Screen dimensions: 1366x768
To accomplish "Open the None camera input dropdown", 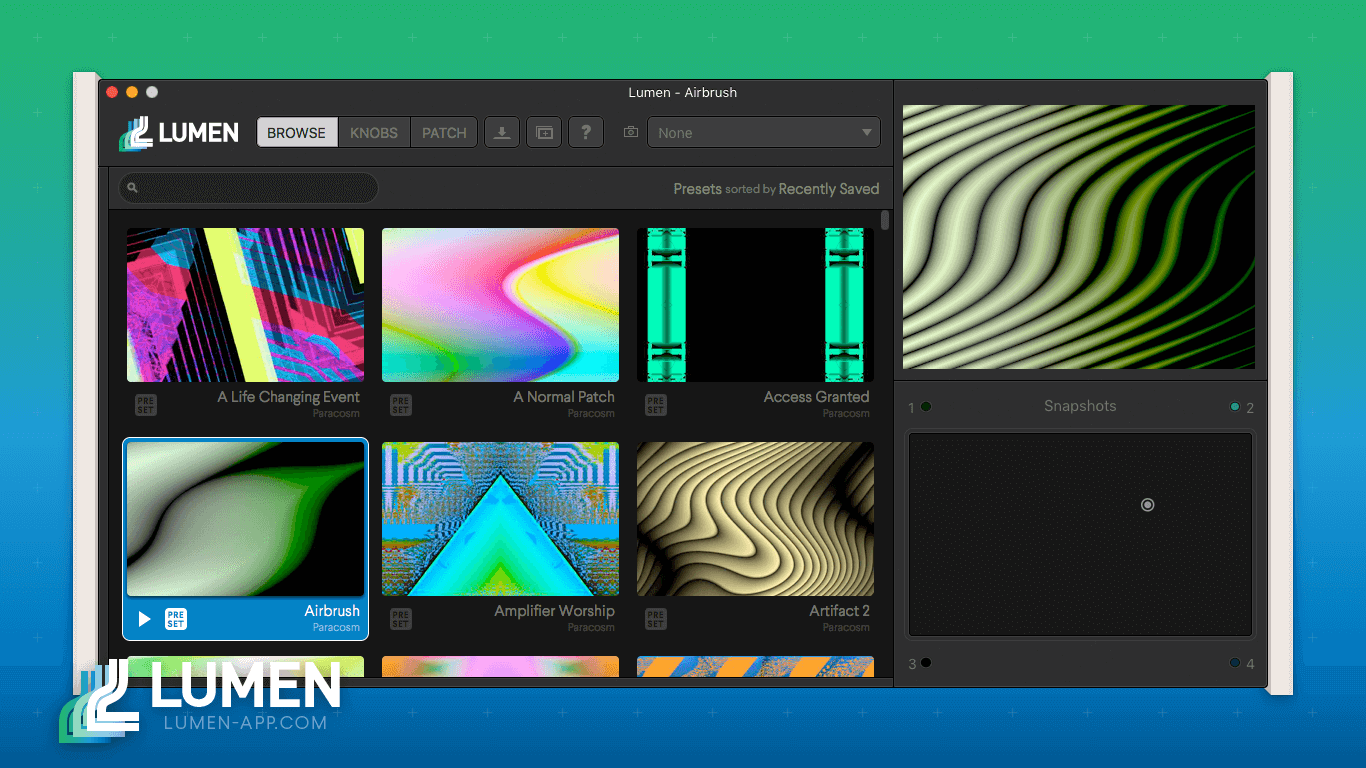I will click(x=764, y=132).
